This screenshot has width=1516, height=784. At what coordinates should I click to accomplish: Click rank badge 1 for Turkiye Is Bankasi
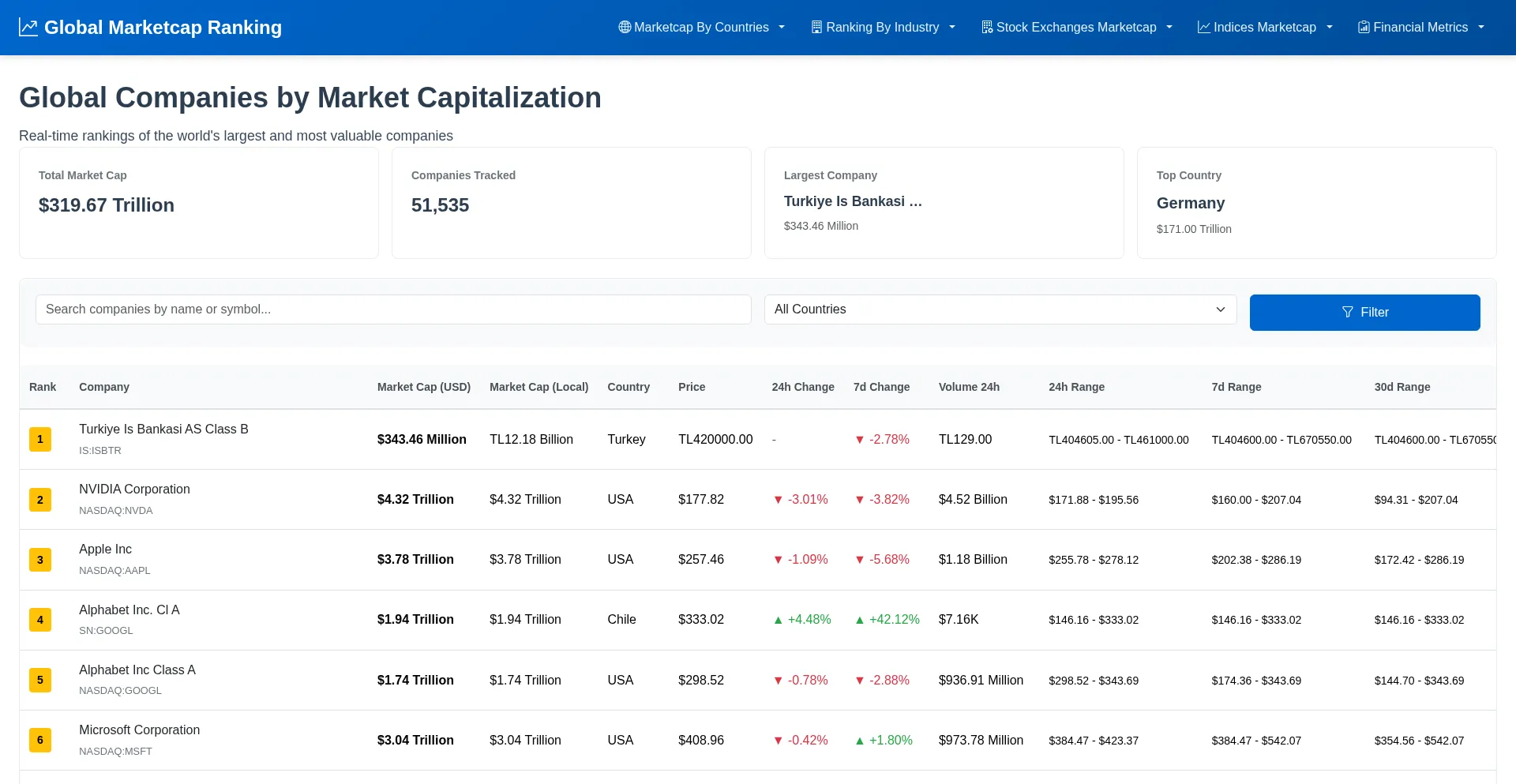click(40, 439)
